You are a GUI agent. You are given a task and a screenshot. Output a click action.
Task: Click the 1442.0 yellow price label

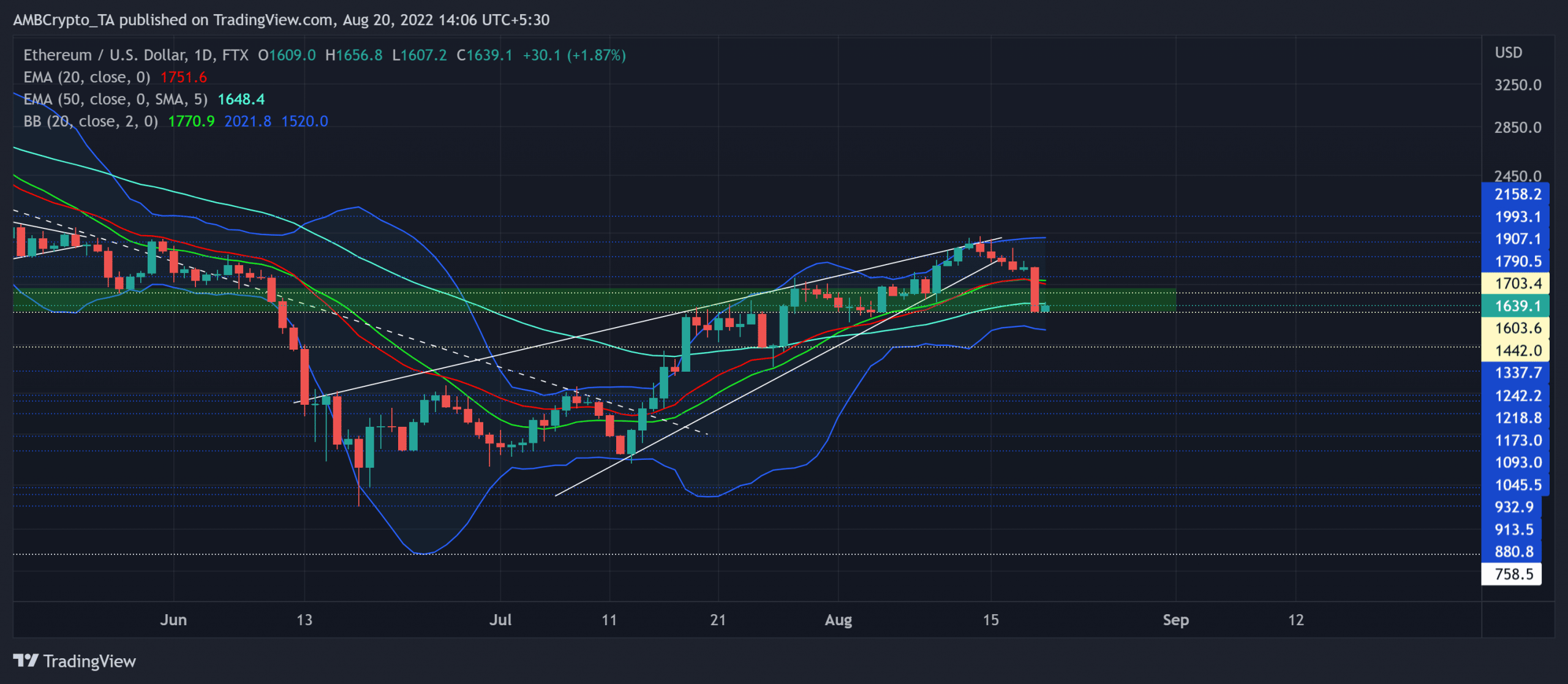tap(1515, 351)
